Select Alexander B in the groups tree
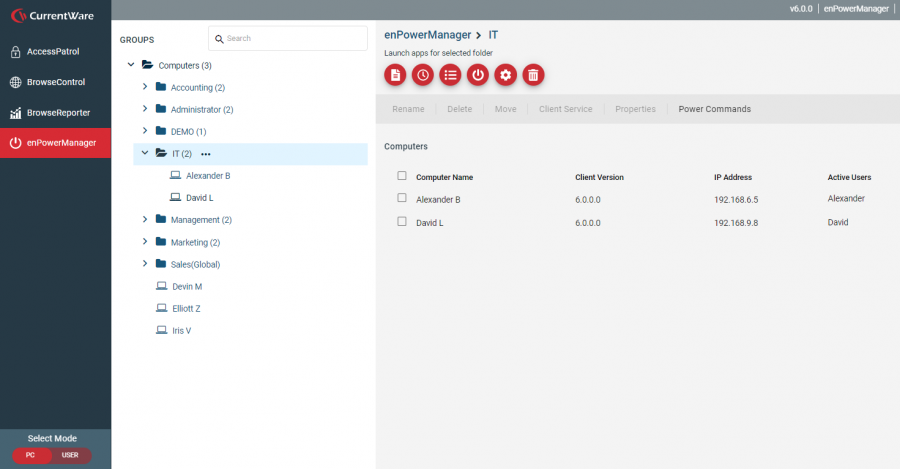This screenshot has width=900, height=469. click(x=208, y=176)
